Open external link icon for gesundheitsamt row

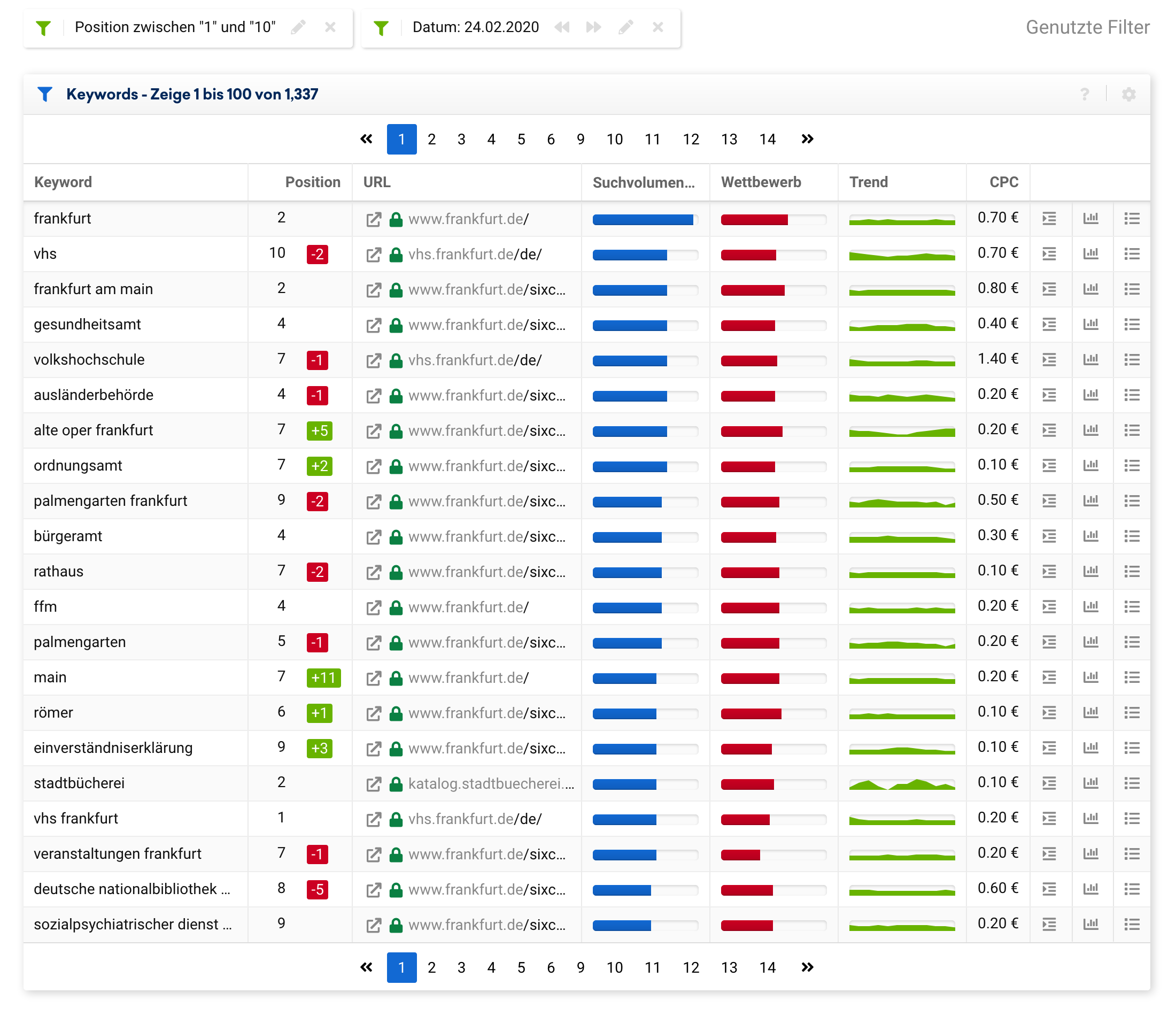click(x=374, y=325)
